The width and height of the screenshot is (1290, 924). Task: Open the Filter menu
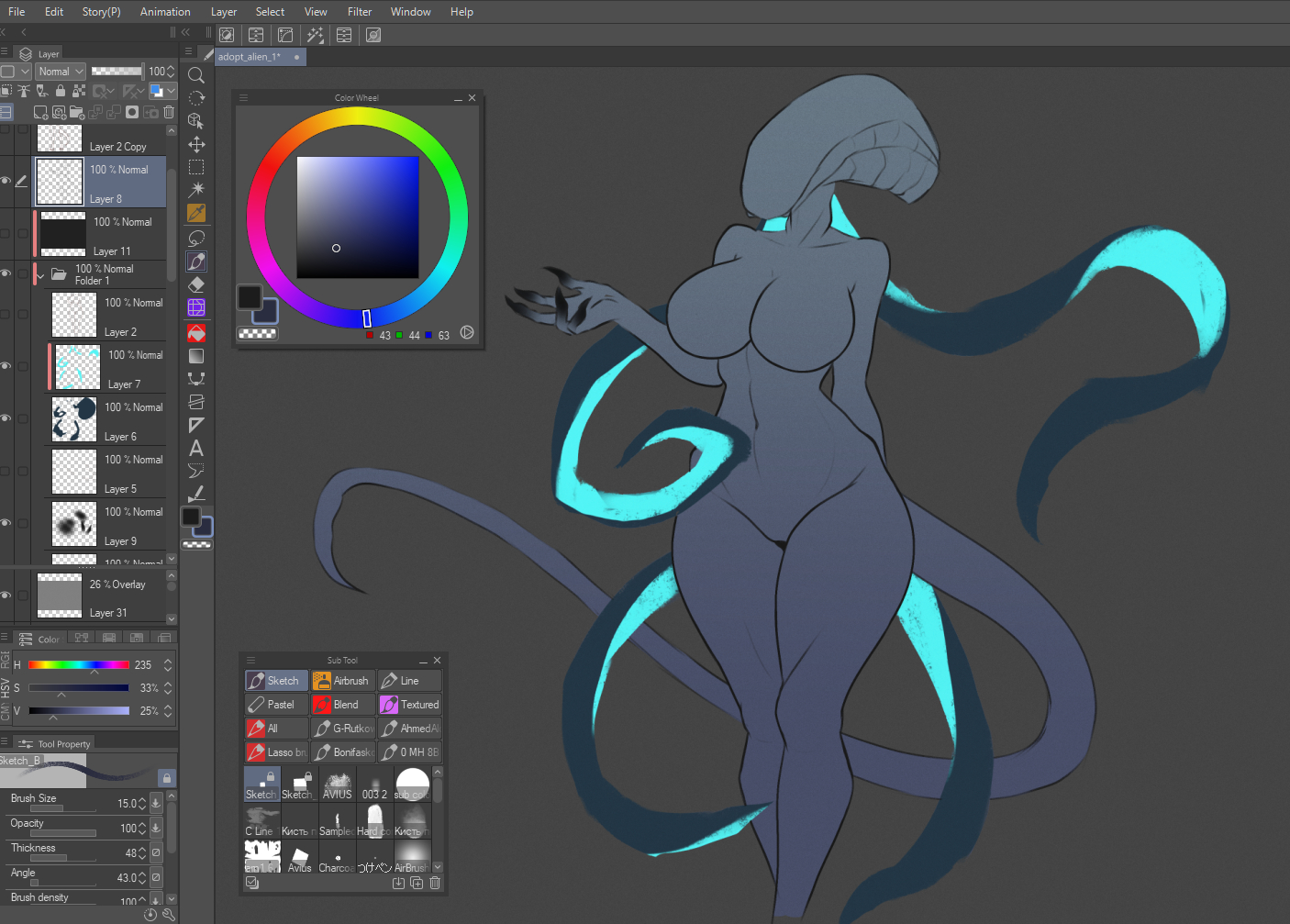360,12
